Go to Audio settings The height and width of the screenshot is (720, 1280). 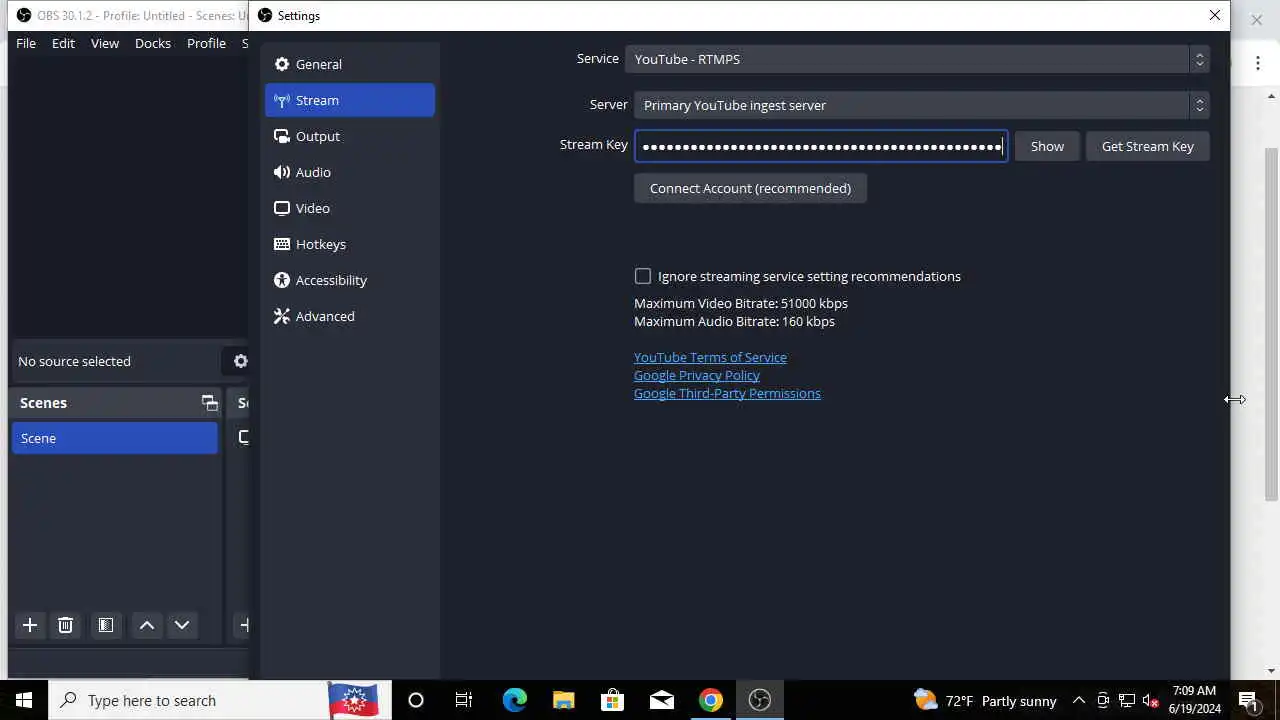point(349,172)
